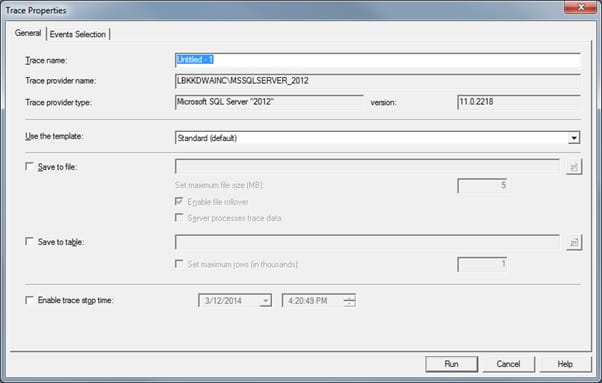Start the trace with the Run button

pyautogui.click(x=452, y=364)
